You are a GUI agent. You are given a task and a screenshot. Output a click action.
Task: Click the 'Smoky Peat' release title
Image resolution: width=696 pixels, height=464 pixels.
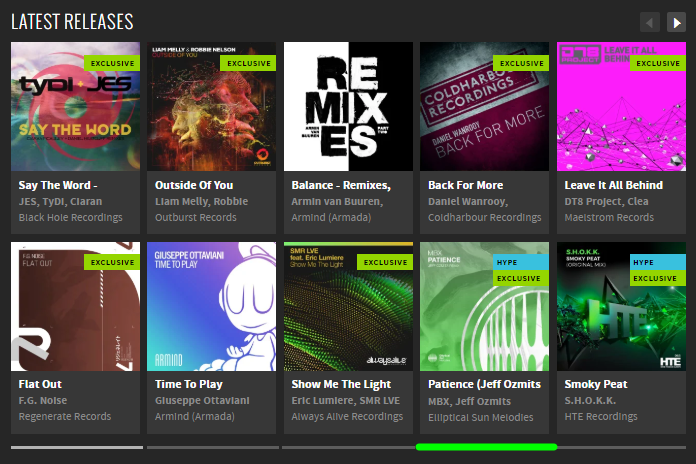596,384
